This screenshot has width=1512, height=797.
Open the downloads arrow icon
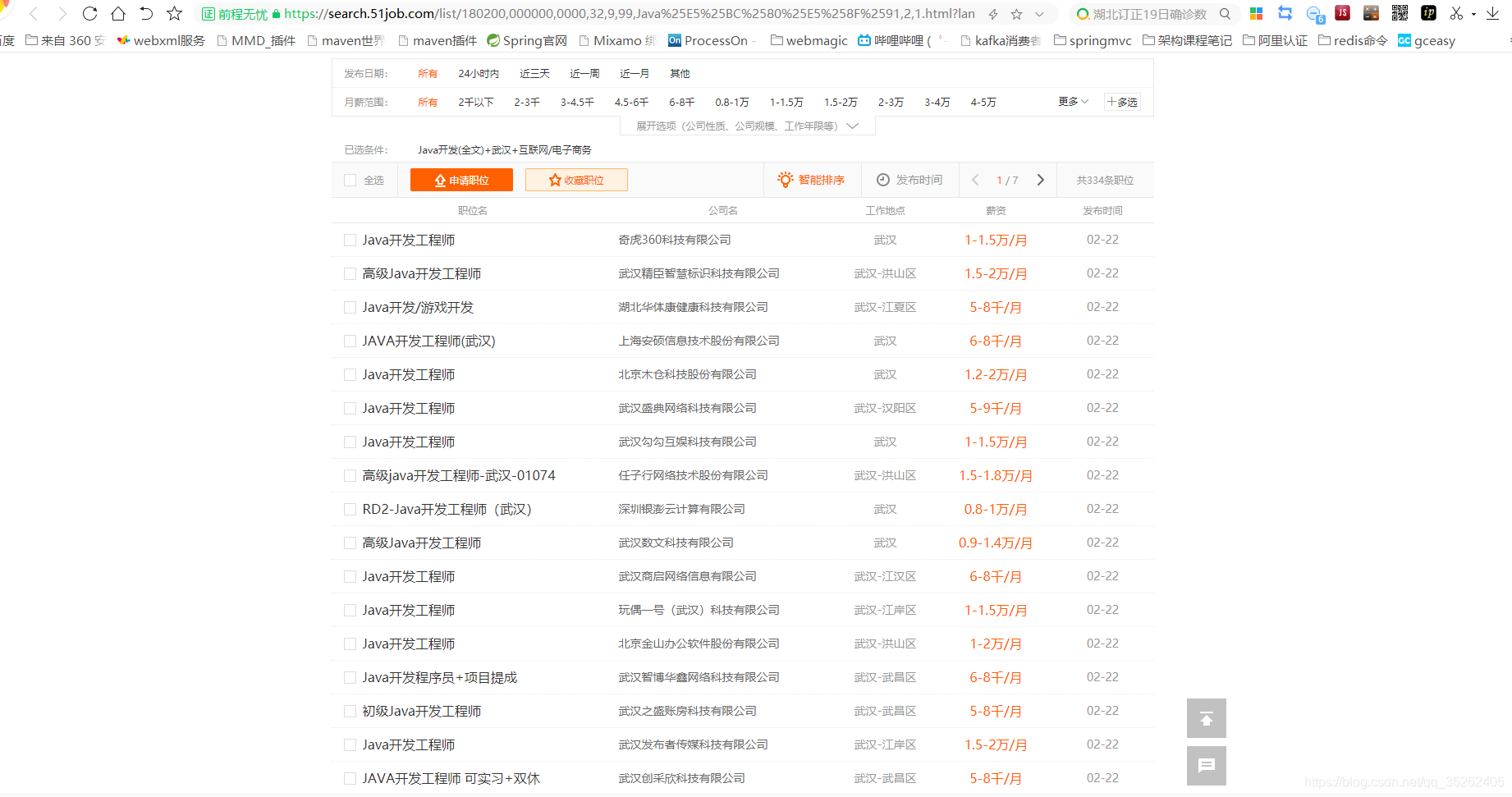1492,13
